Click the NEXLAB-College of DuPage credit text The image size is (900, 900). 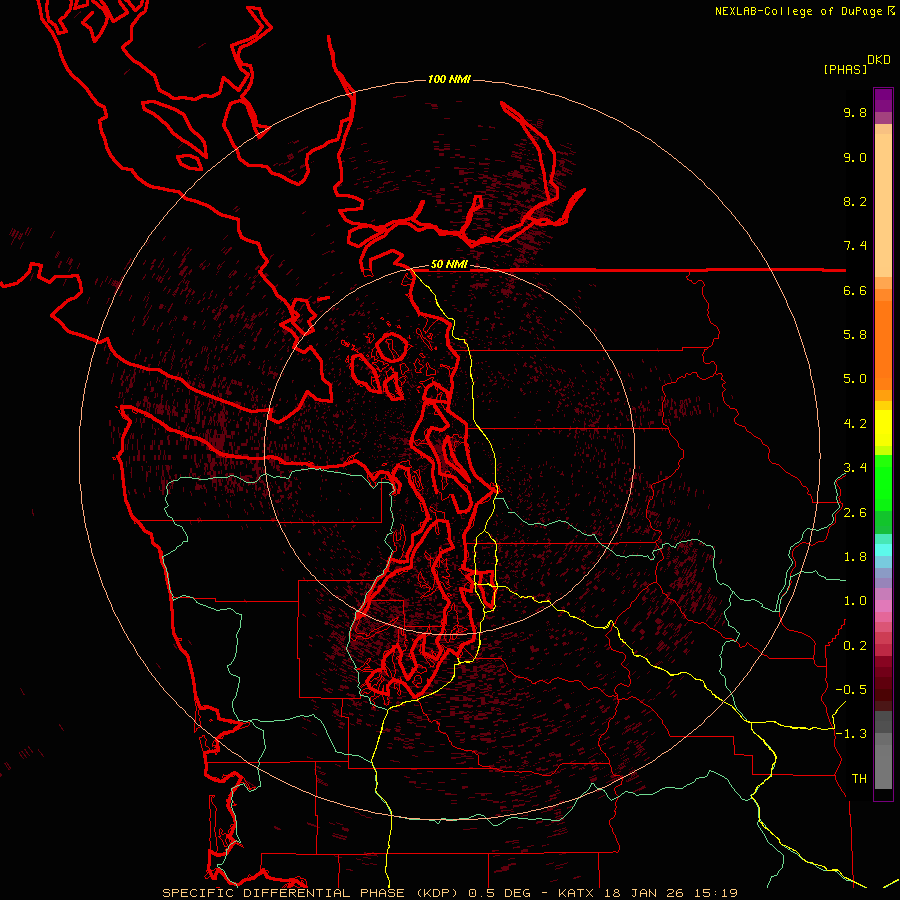click(x=799, y=11)
